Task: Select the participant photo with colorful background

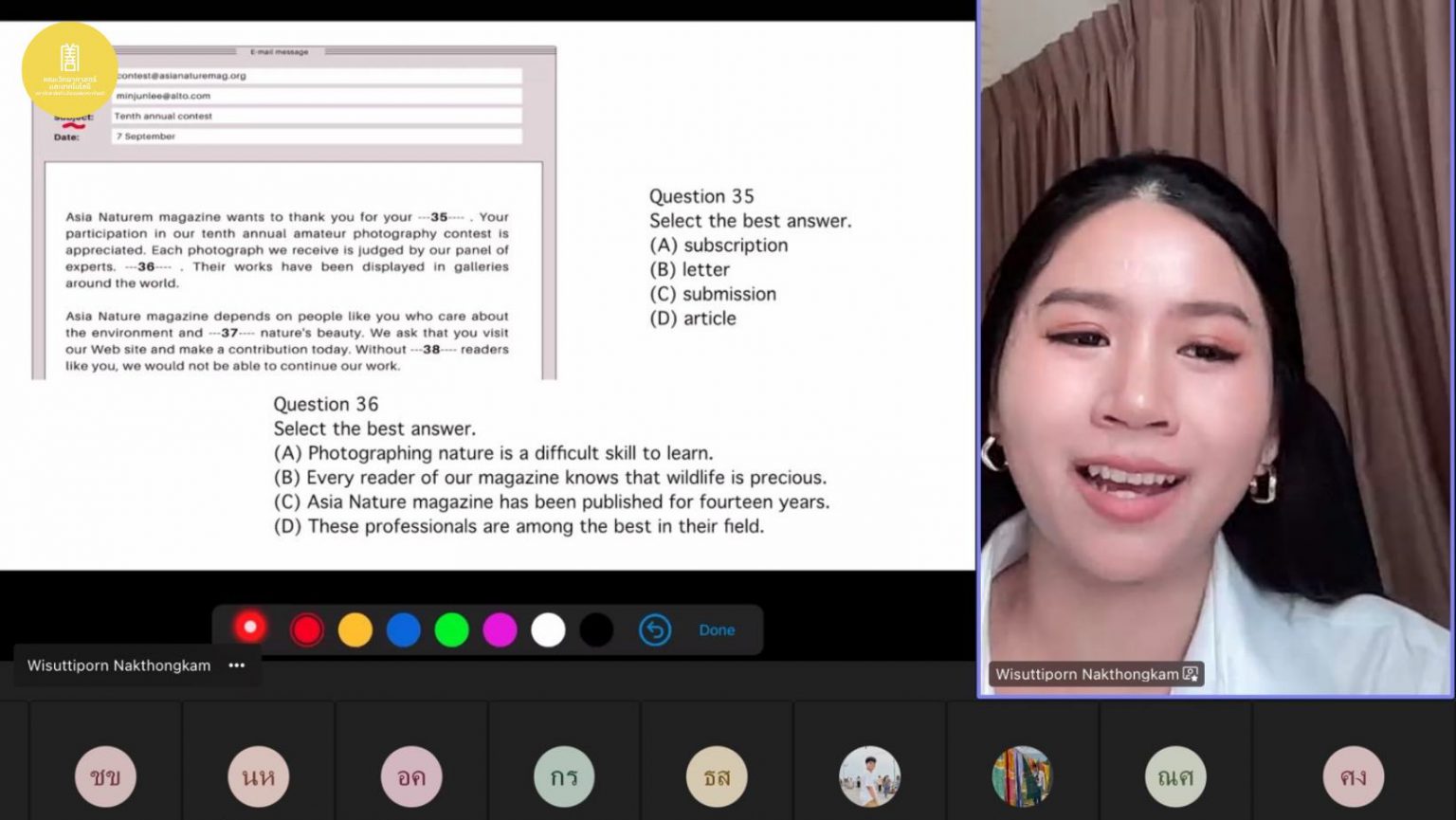Action: (x=1022, y=776)
